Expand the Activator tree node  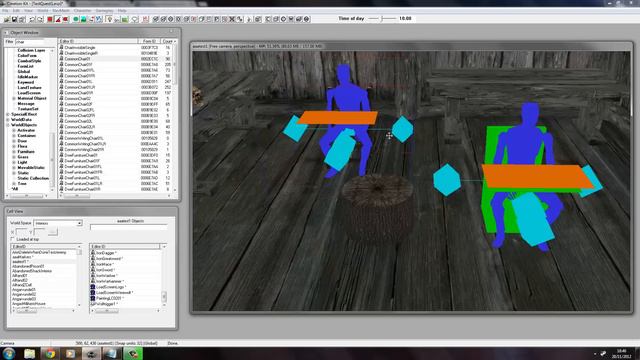[x=14, y=130]
